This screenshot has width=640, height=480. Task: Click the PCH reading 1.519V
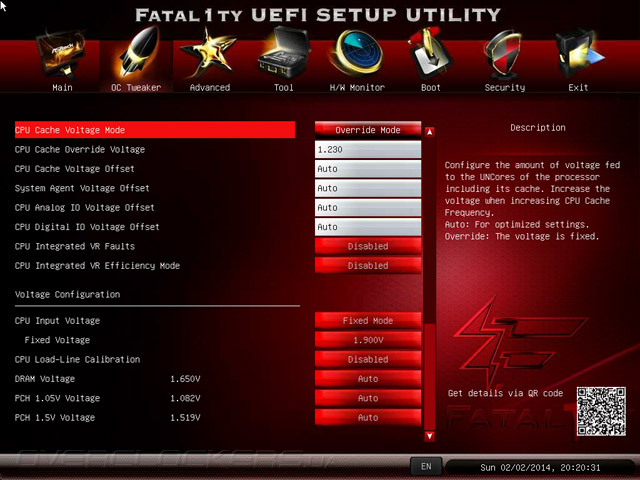tap(185, 418)
